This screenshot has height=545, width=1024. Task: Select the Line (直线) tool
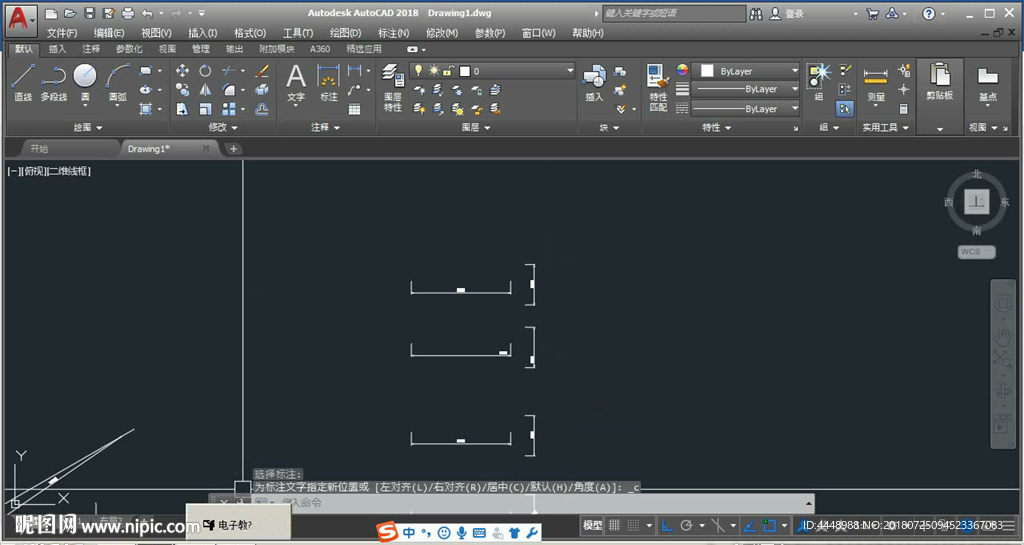[23, 82]
